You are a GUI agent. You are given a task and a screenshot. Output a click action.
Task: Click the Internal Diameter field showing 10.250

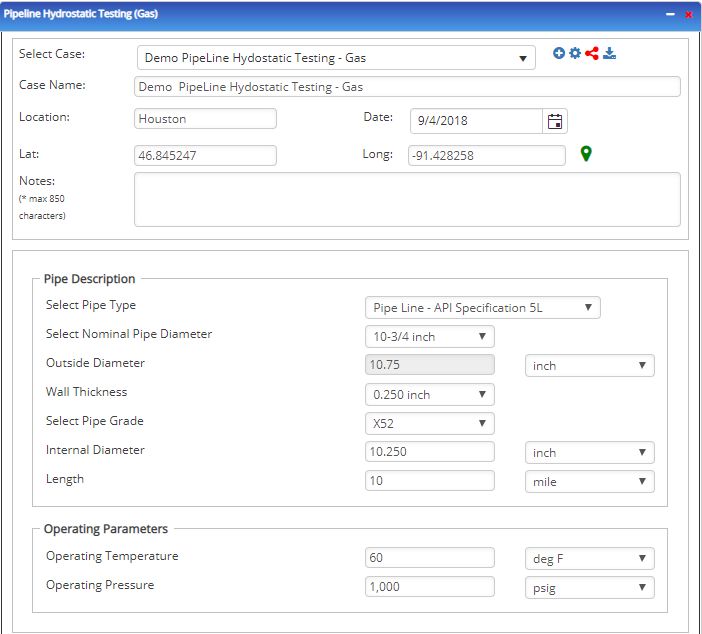(x=430, y=451)
